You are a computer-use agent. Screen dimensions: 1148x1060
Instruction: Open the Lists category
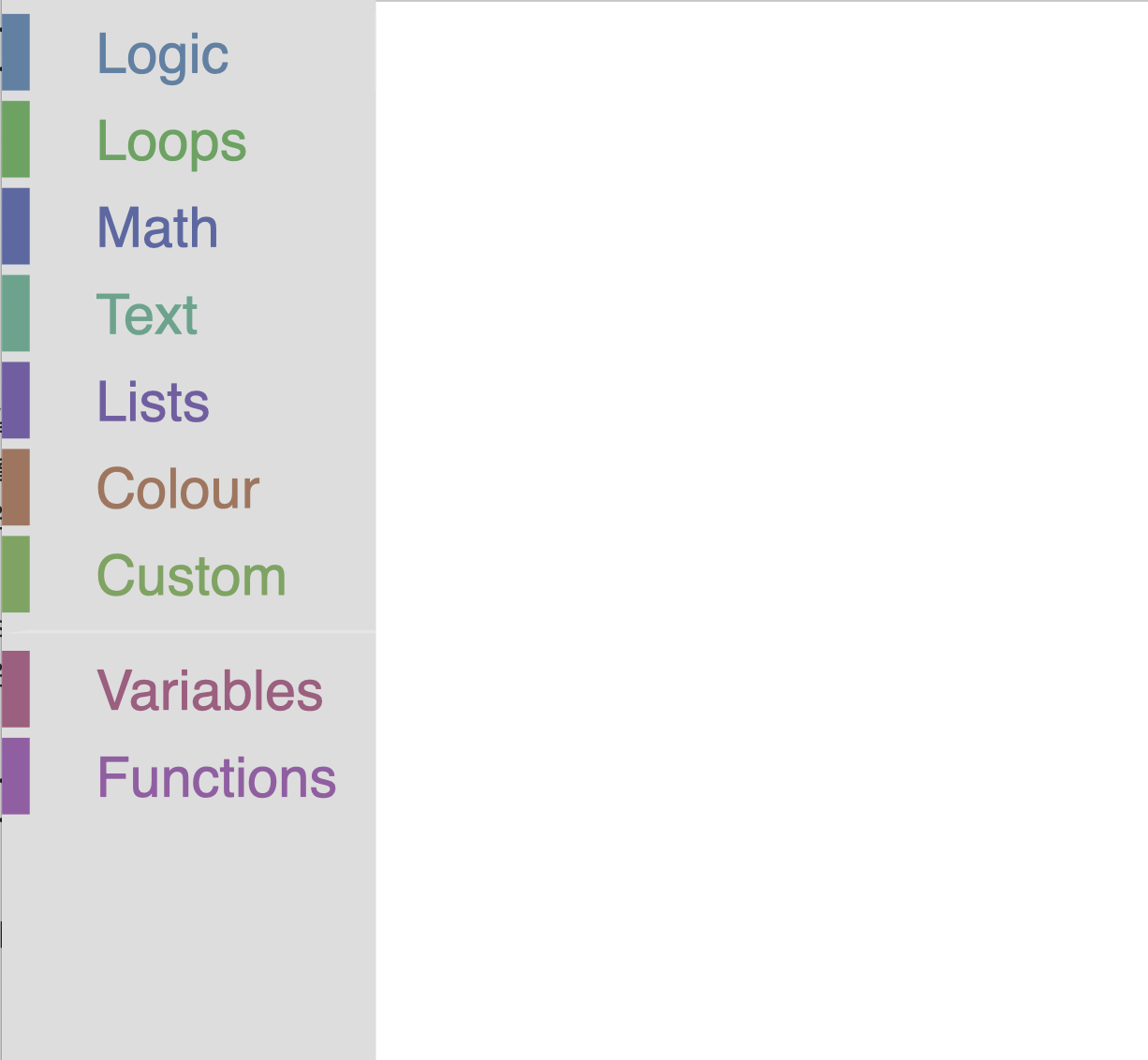[x=153, y=402]
